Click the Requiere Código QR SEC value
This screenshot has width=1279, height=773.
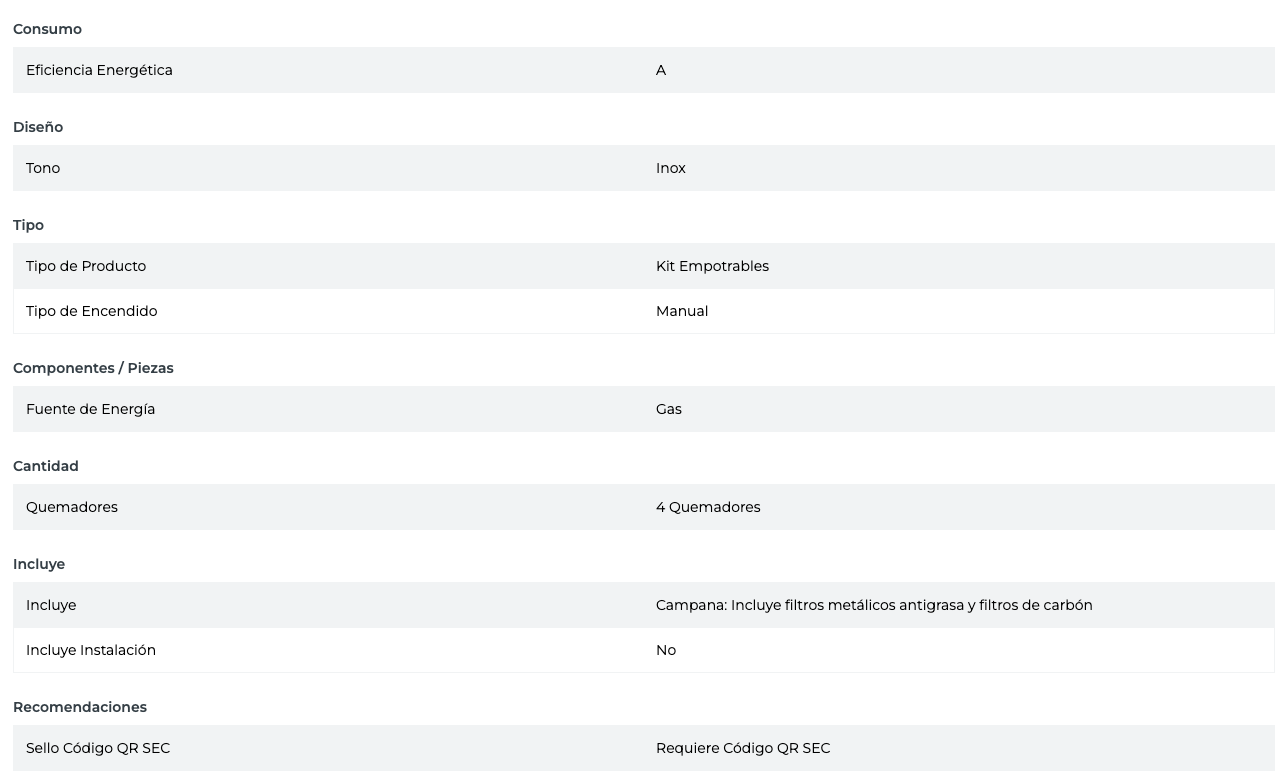(x=743, y=748)
